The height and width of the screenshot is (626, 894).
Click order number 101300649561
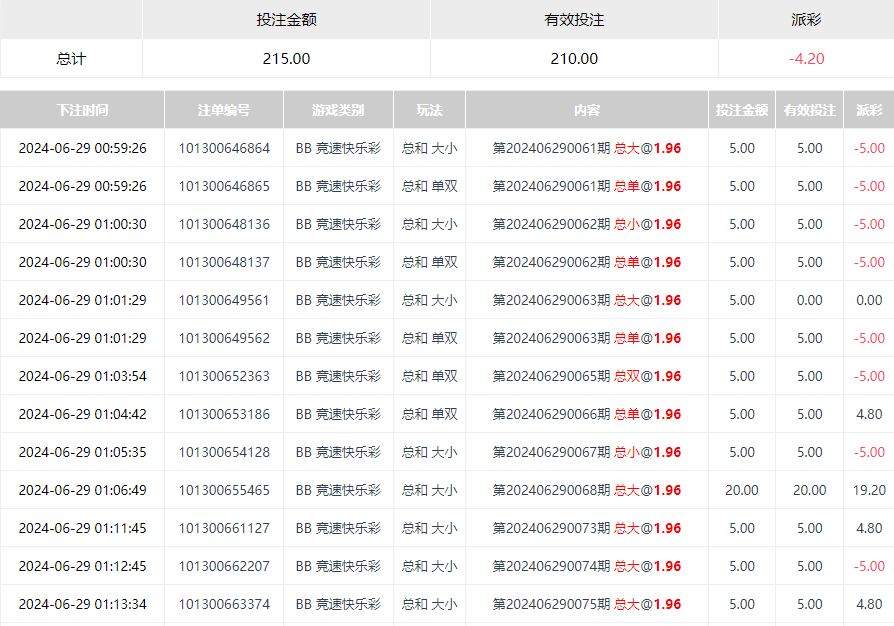click(224, 300)
